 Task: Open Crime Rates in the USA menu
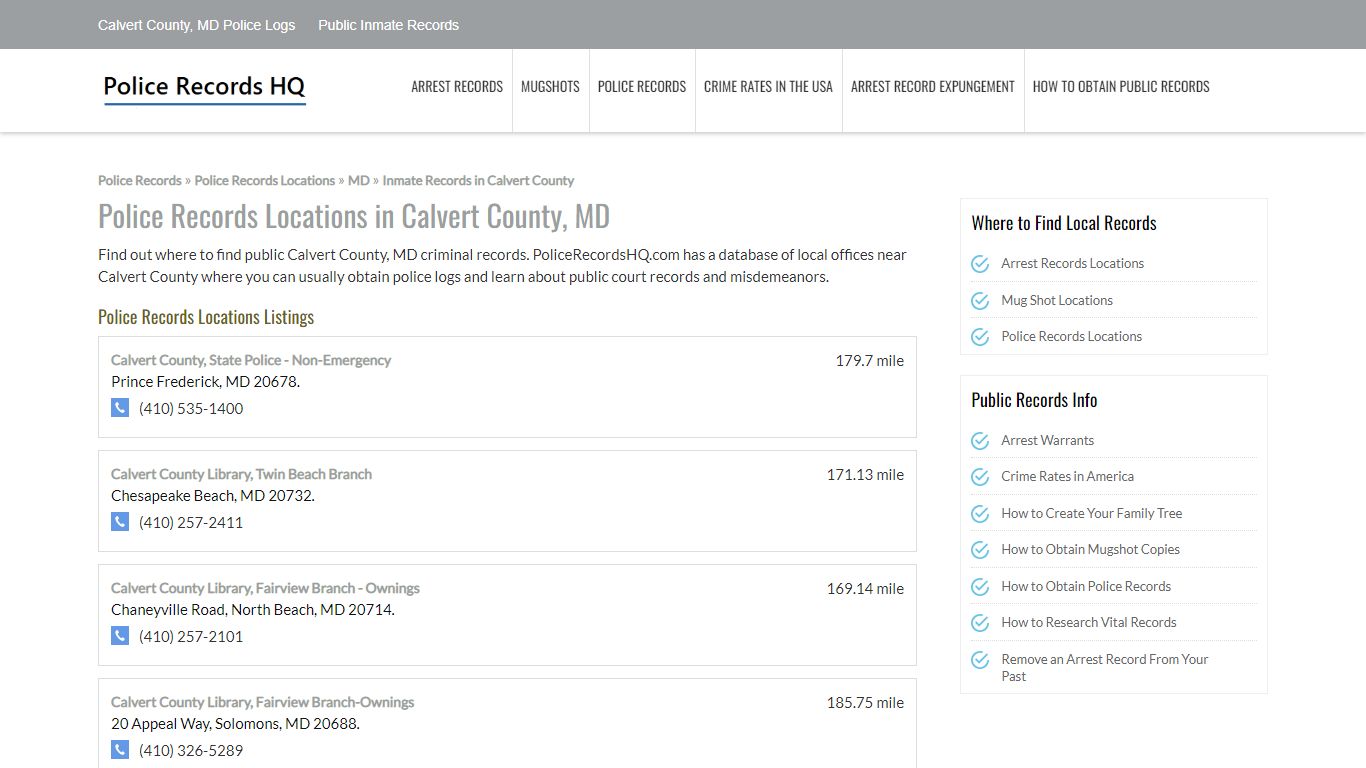tap(768, 87)
